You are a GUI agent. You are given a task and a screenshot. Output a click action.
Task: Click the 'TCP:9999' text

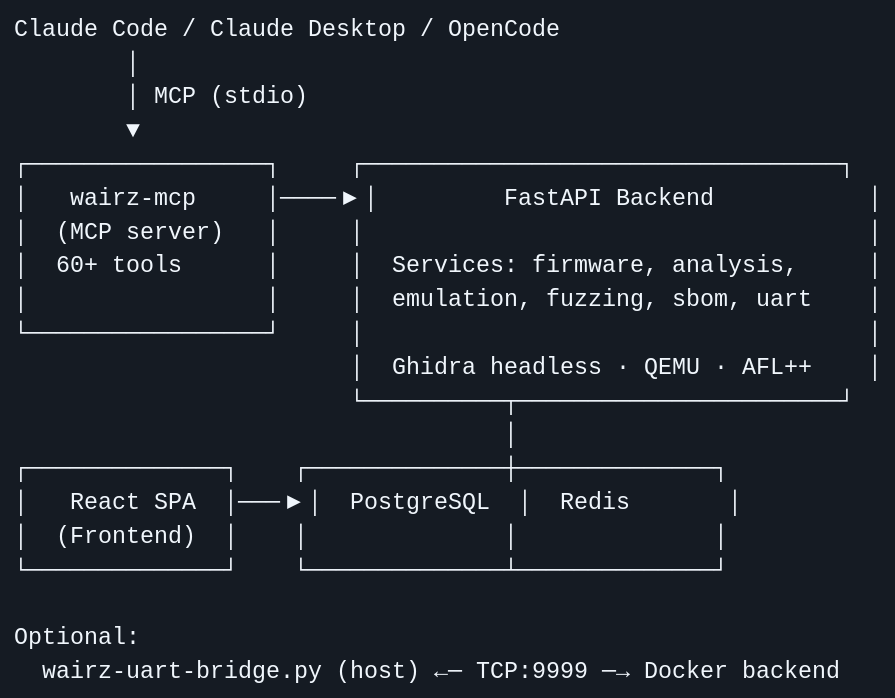click(x=531, y=671)
